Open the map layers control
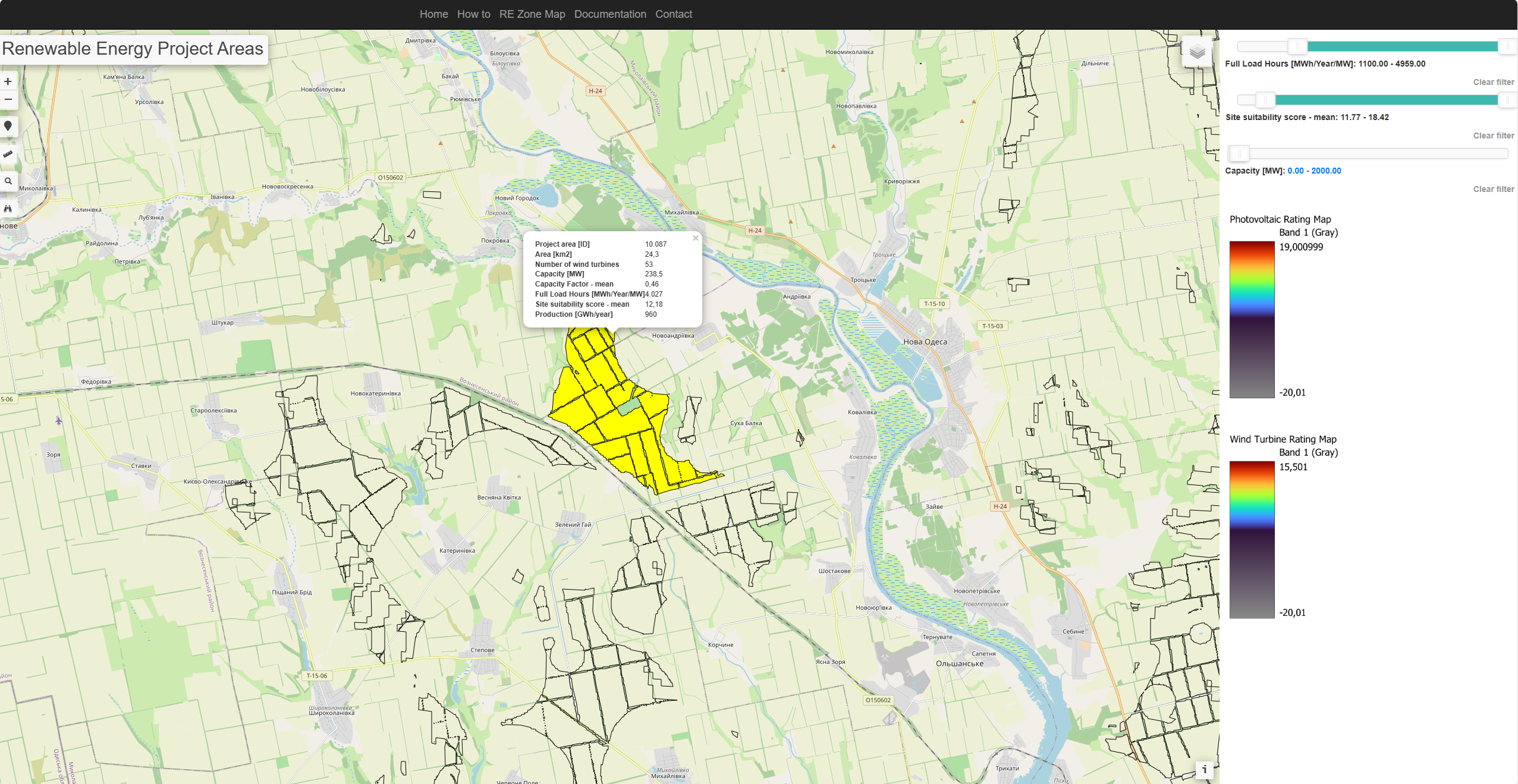 [x=1197, y=52]
